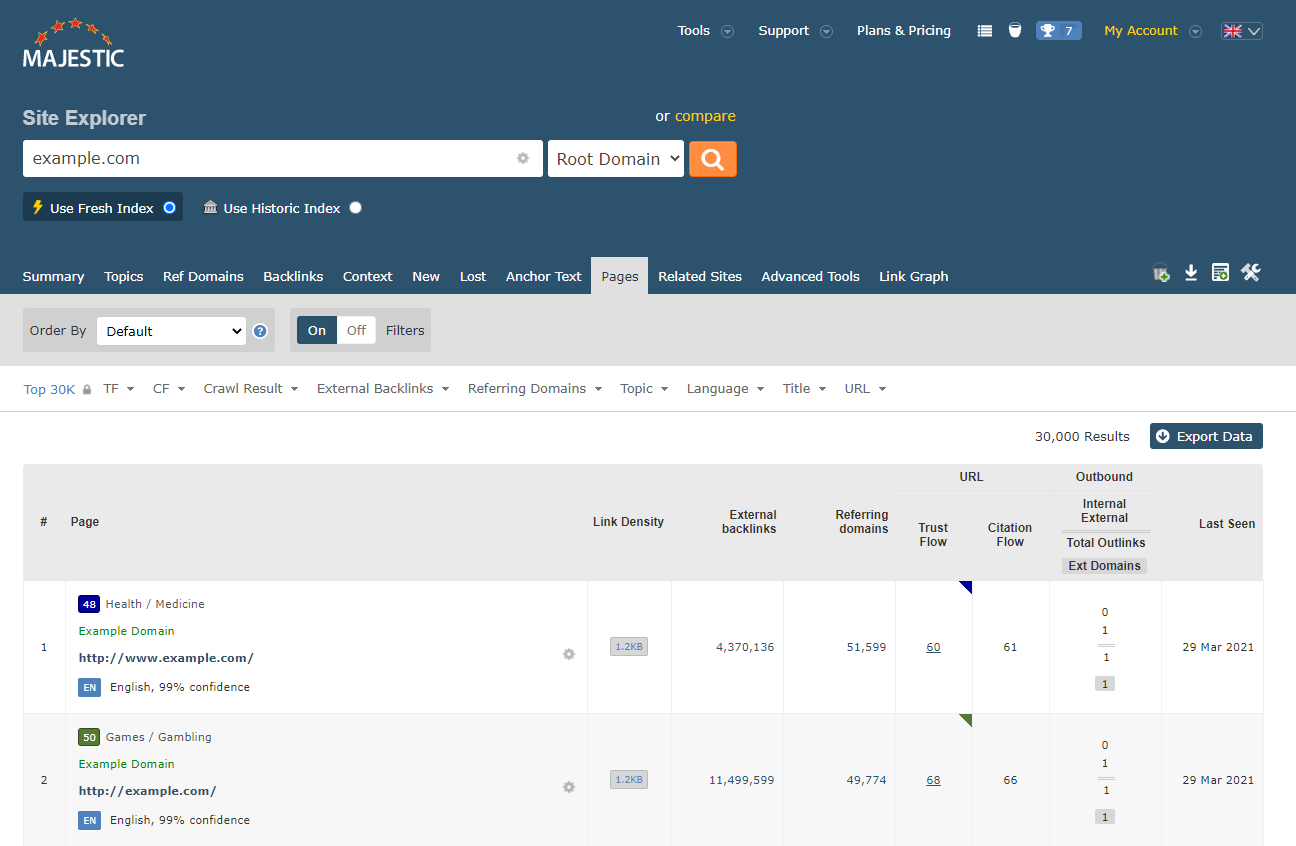Viewport: 1296px width, 846px height.
Task: Click ext domains badge 1 in row 2
Action: tap(1105, 817)
